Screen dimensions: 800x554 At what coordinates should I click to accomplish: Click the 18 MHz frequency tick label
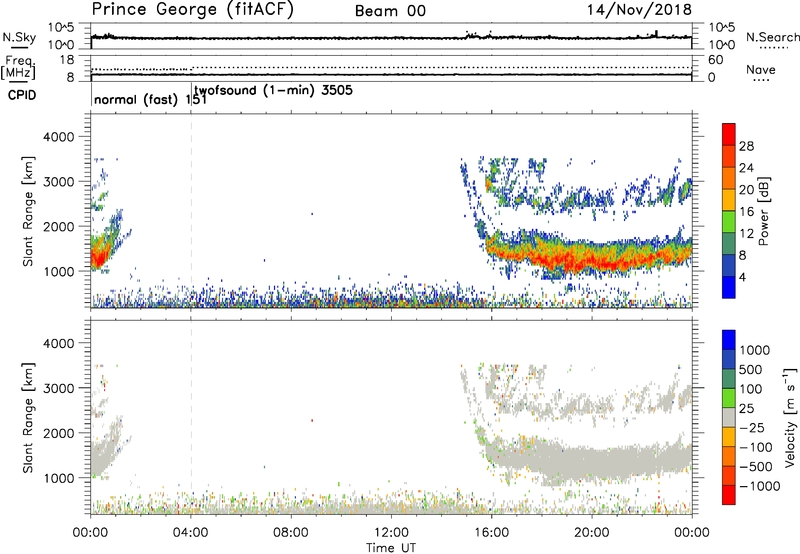point(66,60)
